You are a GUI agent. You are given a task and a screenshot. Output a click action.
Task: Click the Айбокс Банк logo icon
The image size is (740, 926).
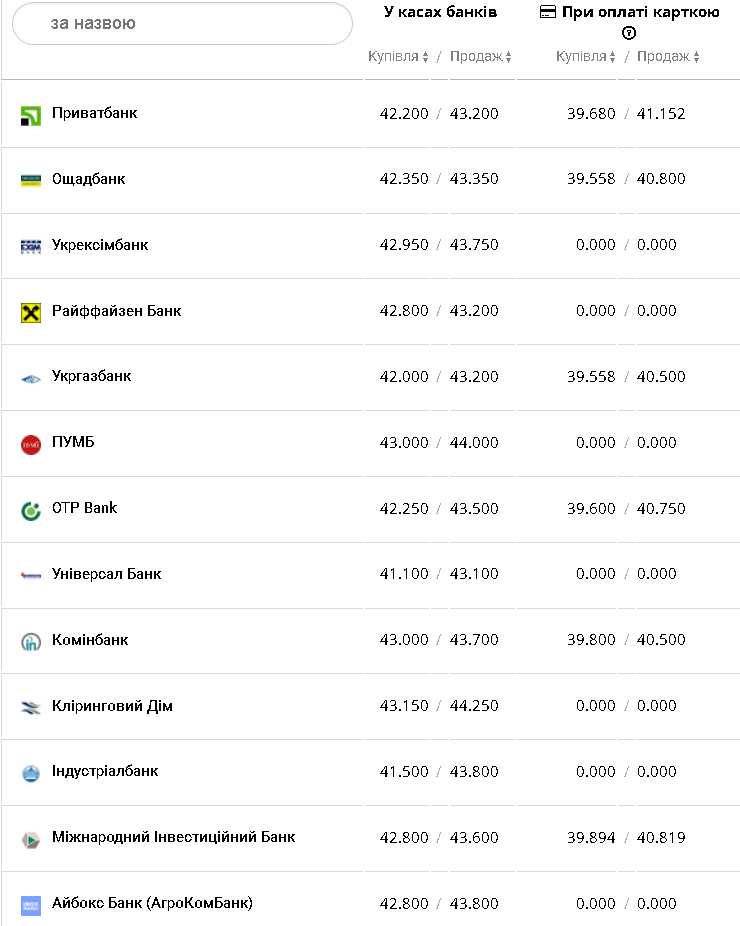coord(31,905)
